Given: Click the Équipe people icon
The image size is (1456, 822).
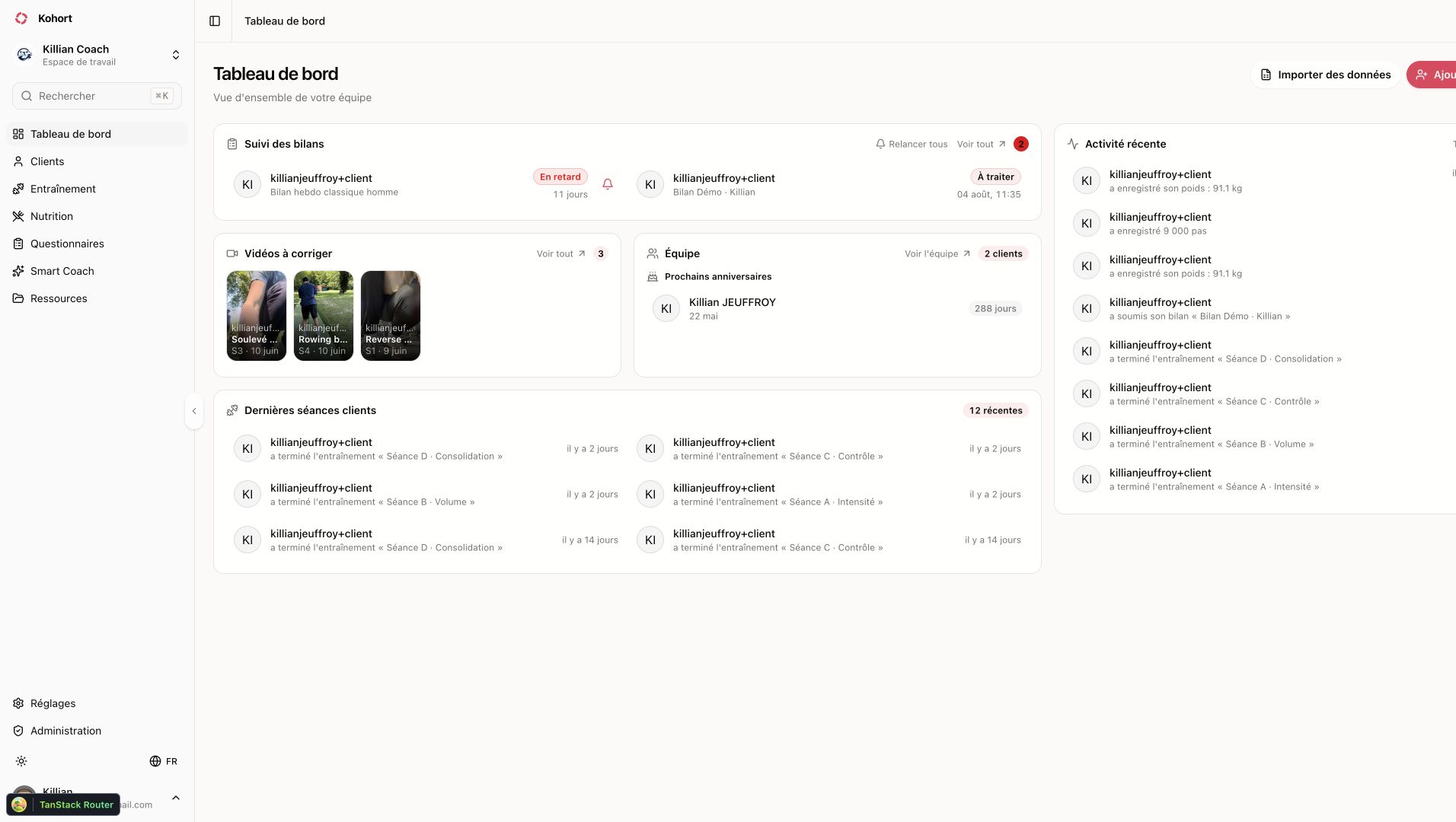Looking at the screenshot, I should click(653, 253).
